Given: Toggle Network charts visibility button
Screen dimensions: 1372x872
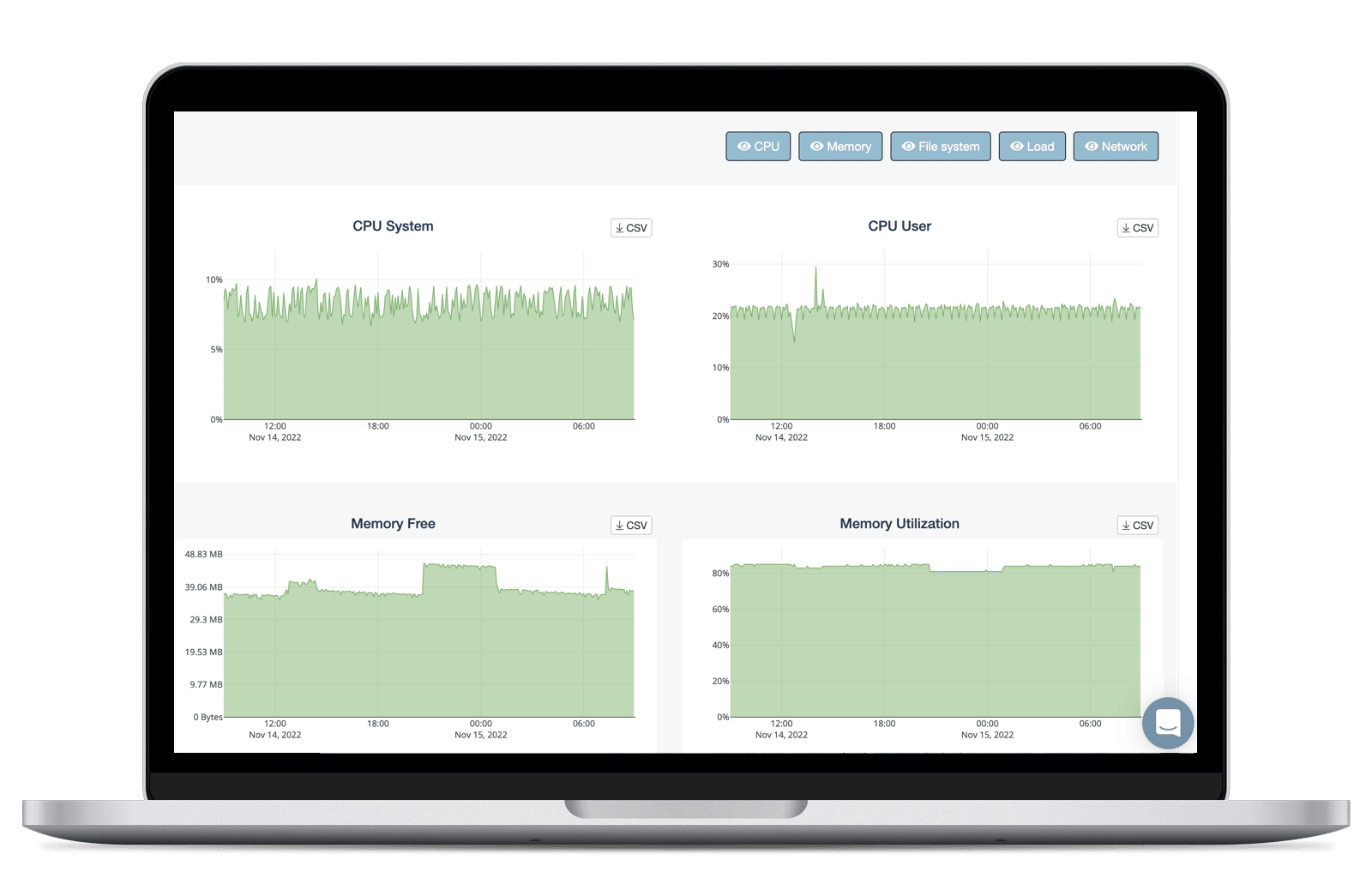Looking at the screenshot, I should (1116, 147).
